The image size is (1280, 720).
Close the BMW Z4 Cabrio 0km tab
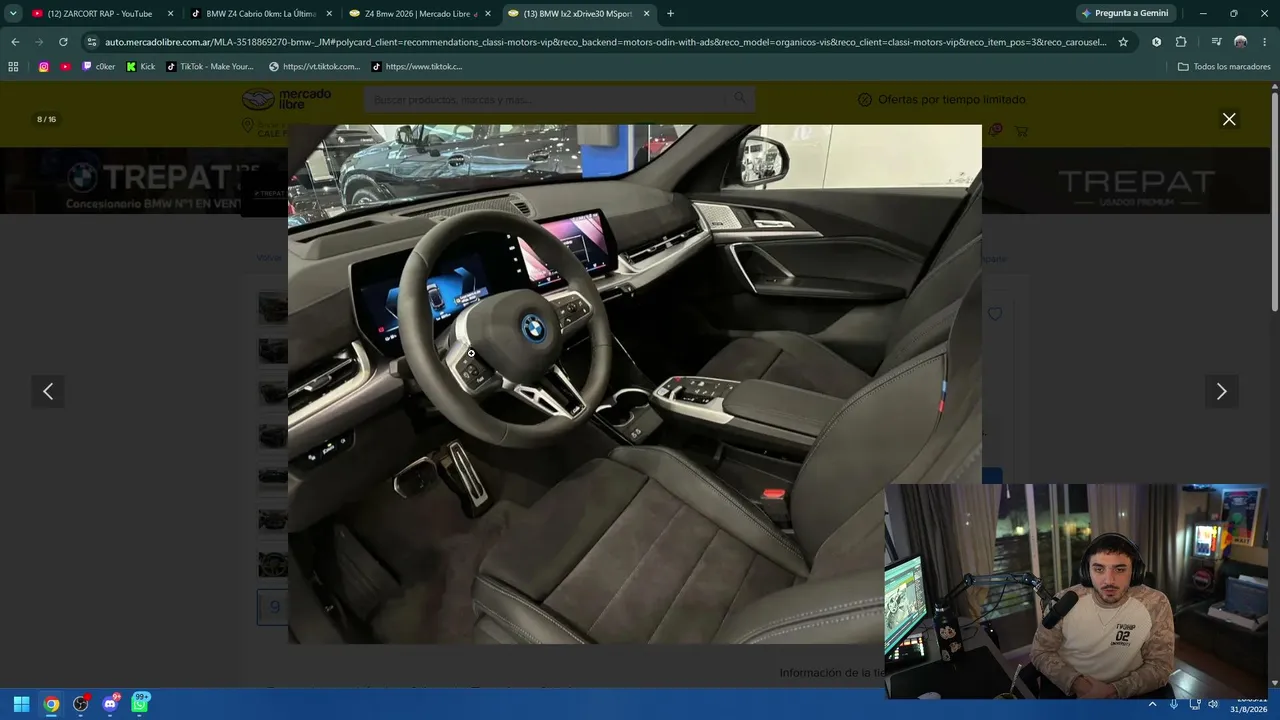click(x=329, y=13)
